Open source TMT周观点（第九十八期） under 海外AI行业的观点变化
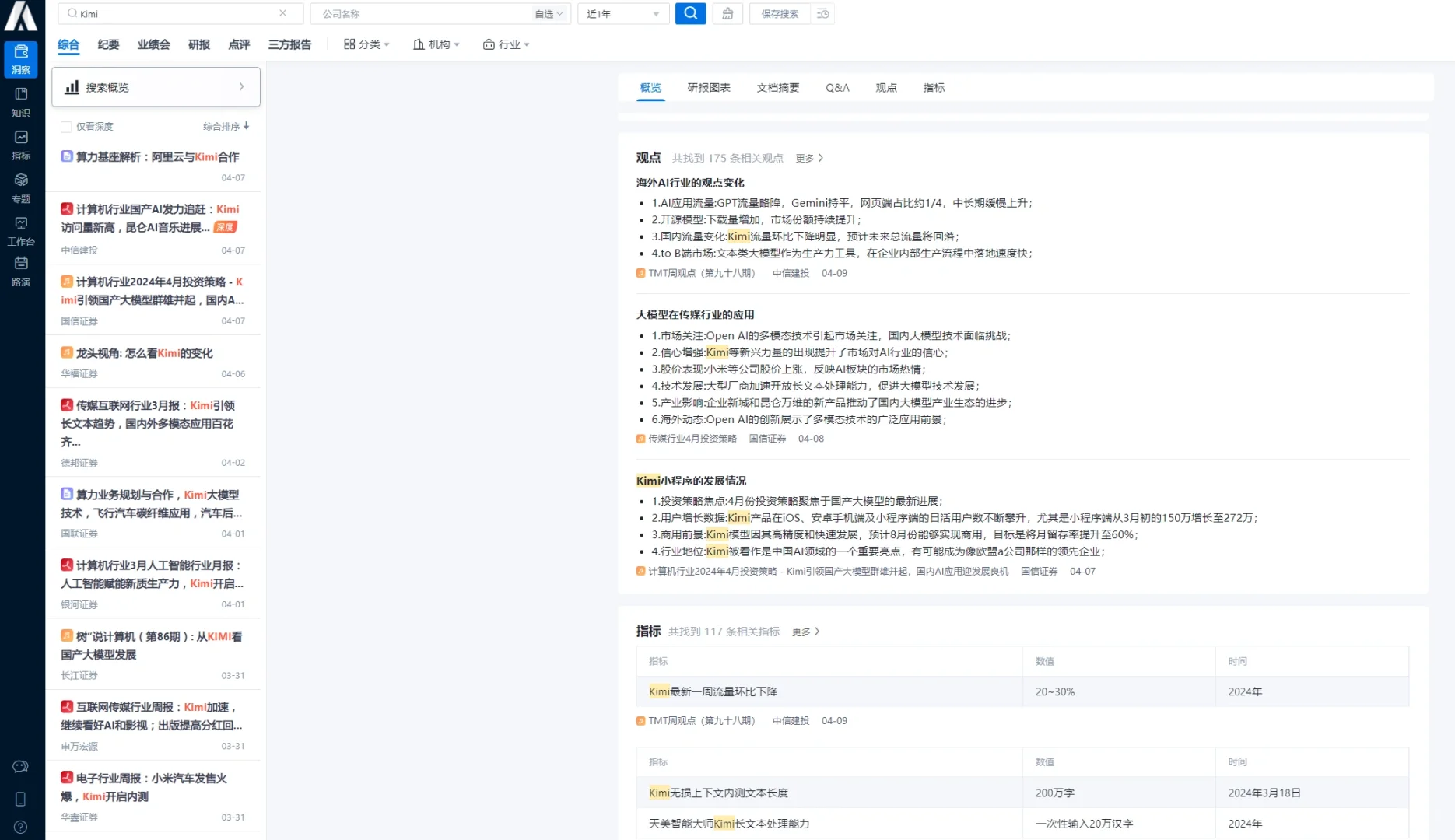Screen dimensions: 1455x840 point(701,273)
